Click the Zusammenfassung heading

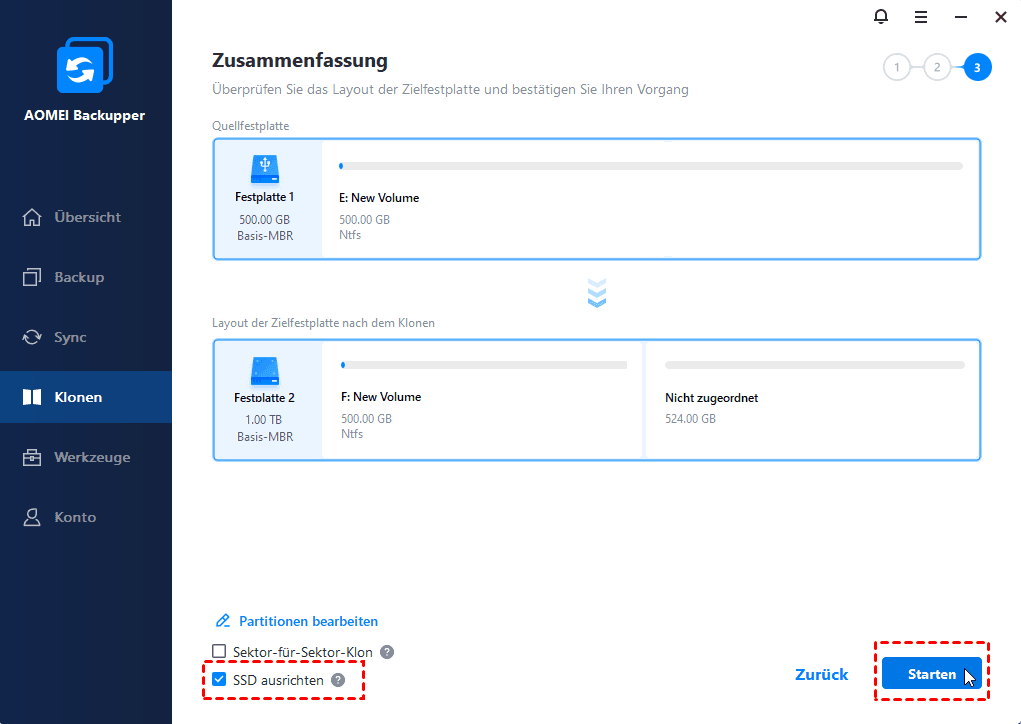click(300, 61)
